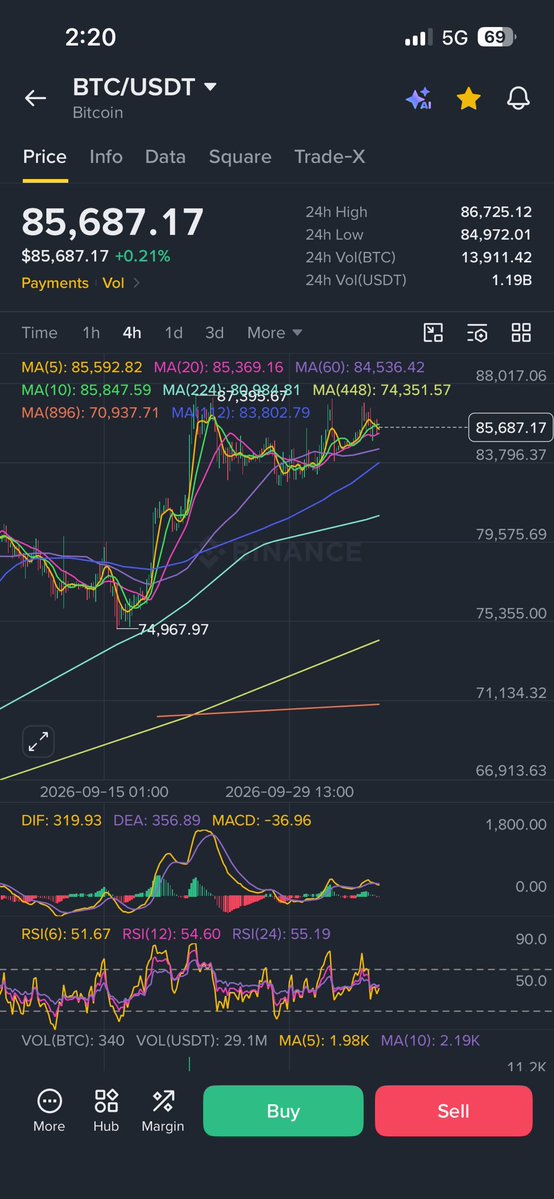Tap the green Buy button
The height and width of the screenshot is (1199, 554).
283,1111
